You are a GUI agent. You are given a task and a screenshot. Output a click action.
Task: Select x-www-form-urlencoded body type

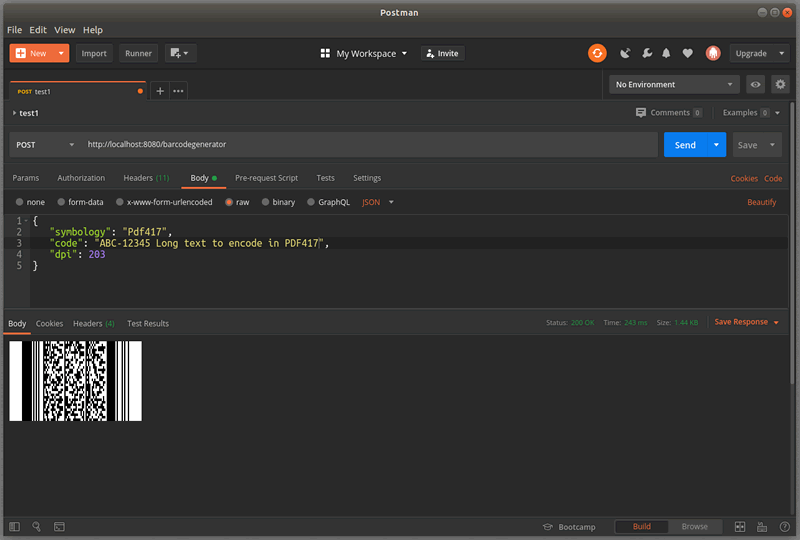pos(119,202)
